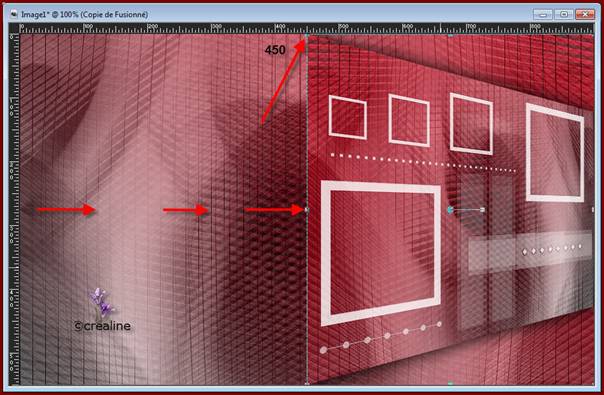The height and width of the screenshot is (395, 604).
Task: Maximize the Image1 window
Action: click(x=564, y=15)
